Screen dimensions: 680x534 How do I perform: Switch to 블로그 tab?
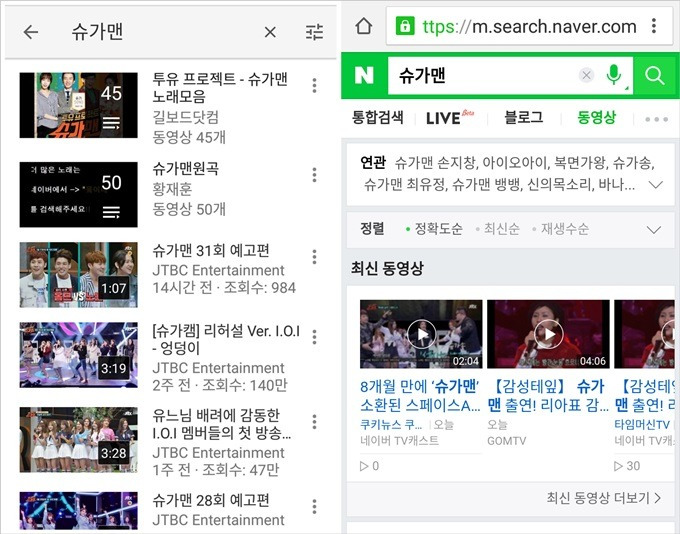(x=524, y=118)
